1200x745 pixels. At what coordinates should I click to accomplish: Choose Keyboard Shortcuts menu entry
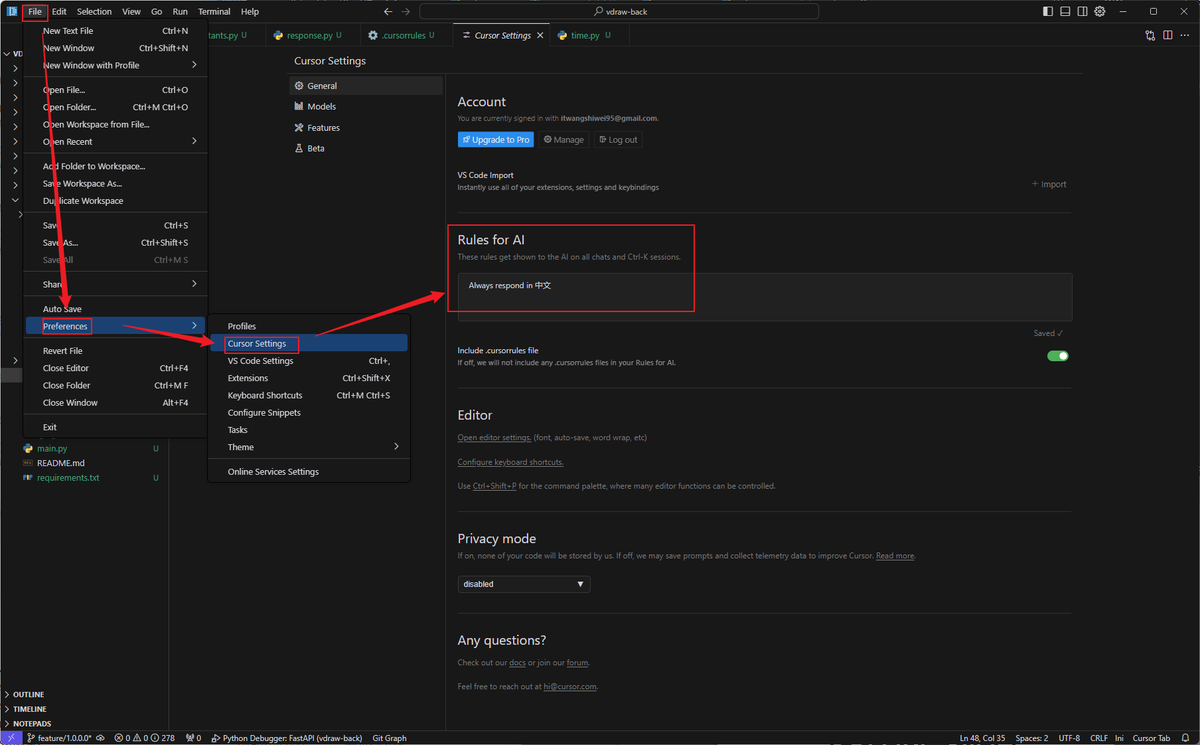click(x=309, y=395)
